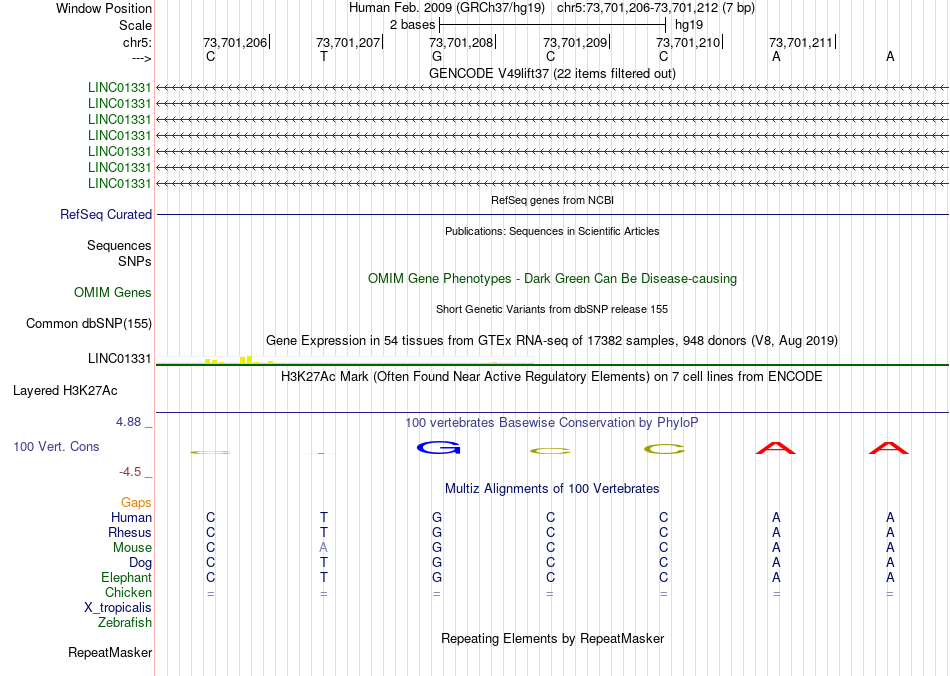The height and width of the screenshot is (676, 950).
Task: Click the 4.88 upper PhyloP axis value
Action: pos(128,422)
